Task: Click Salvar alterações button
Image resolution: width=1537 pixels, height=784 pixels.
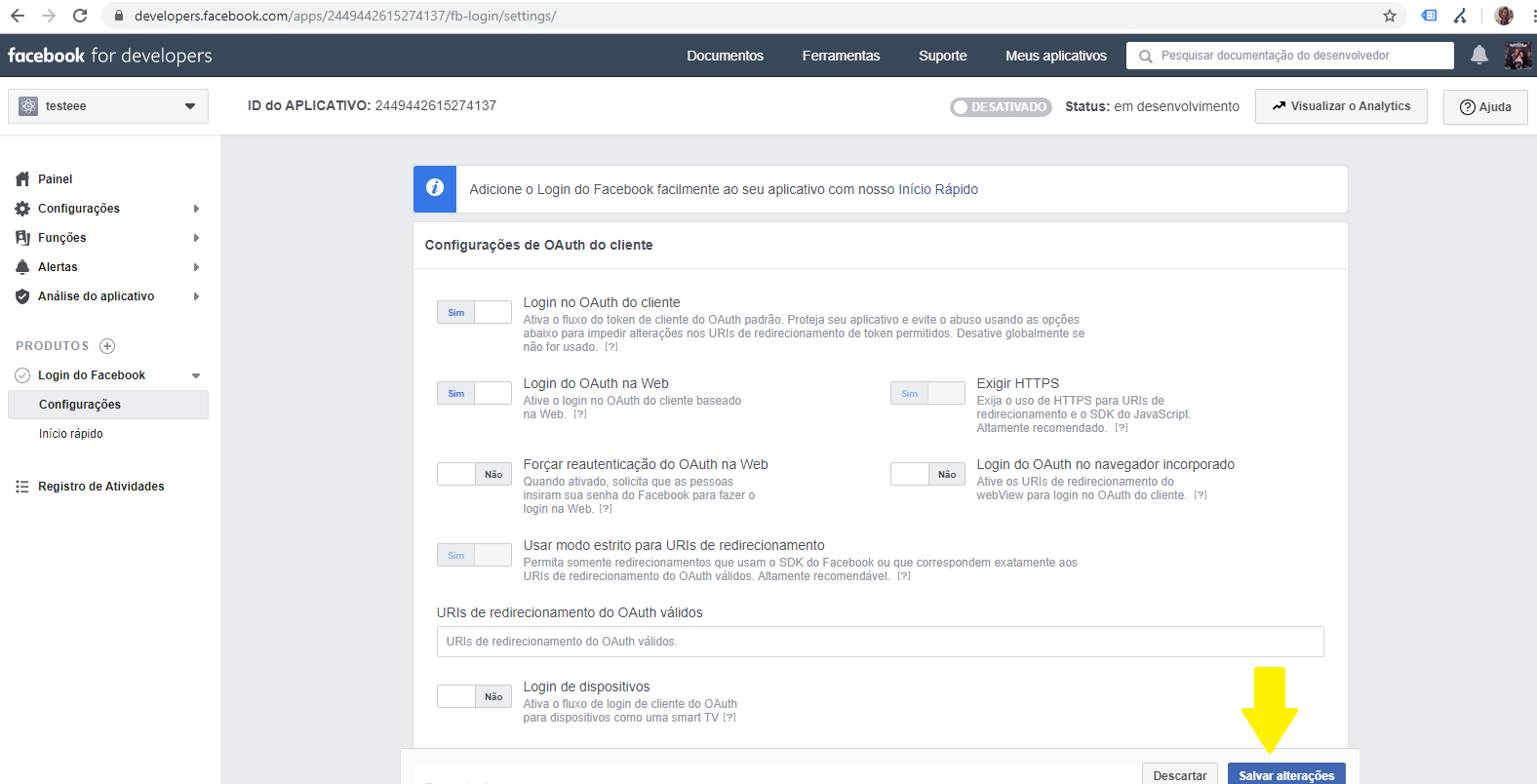Action: point(1286,774)
